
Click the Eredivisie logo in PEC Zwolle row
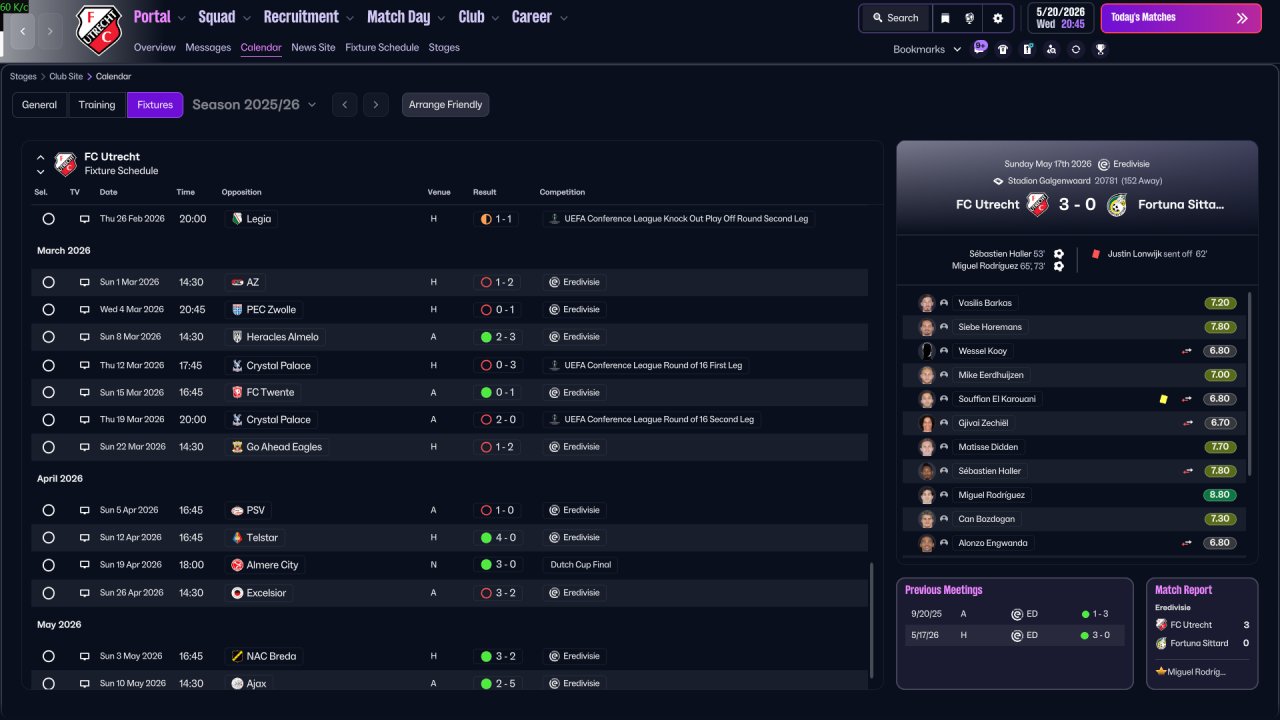click(554, 310)
